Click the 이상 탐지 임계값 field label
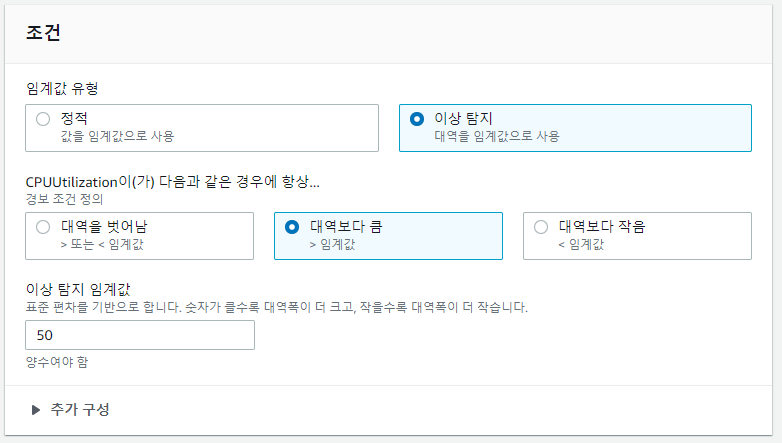 click(x=78, y=289)
